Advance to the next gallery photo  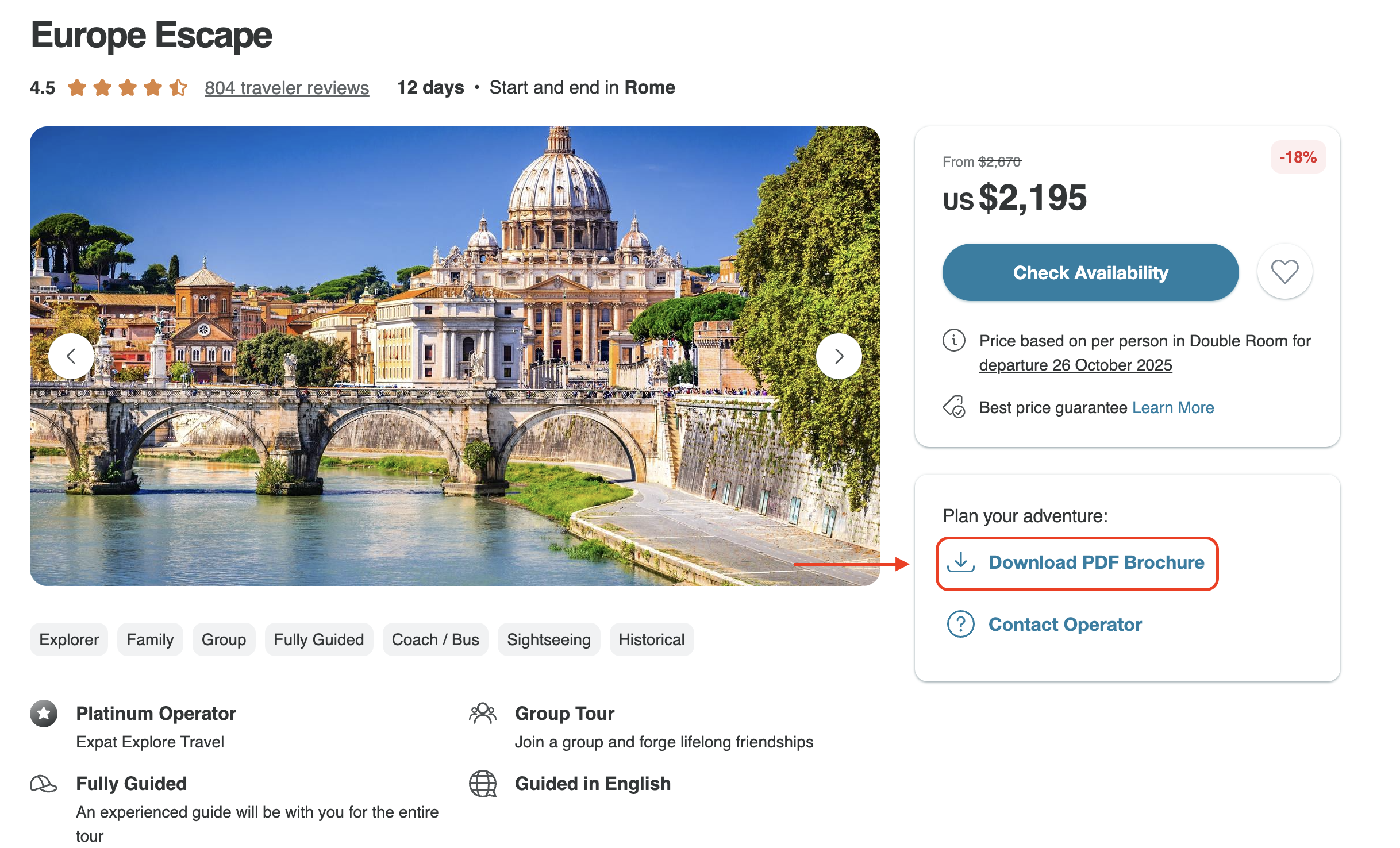coord(839,356)
